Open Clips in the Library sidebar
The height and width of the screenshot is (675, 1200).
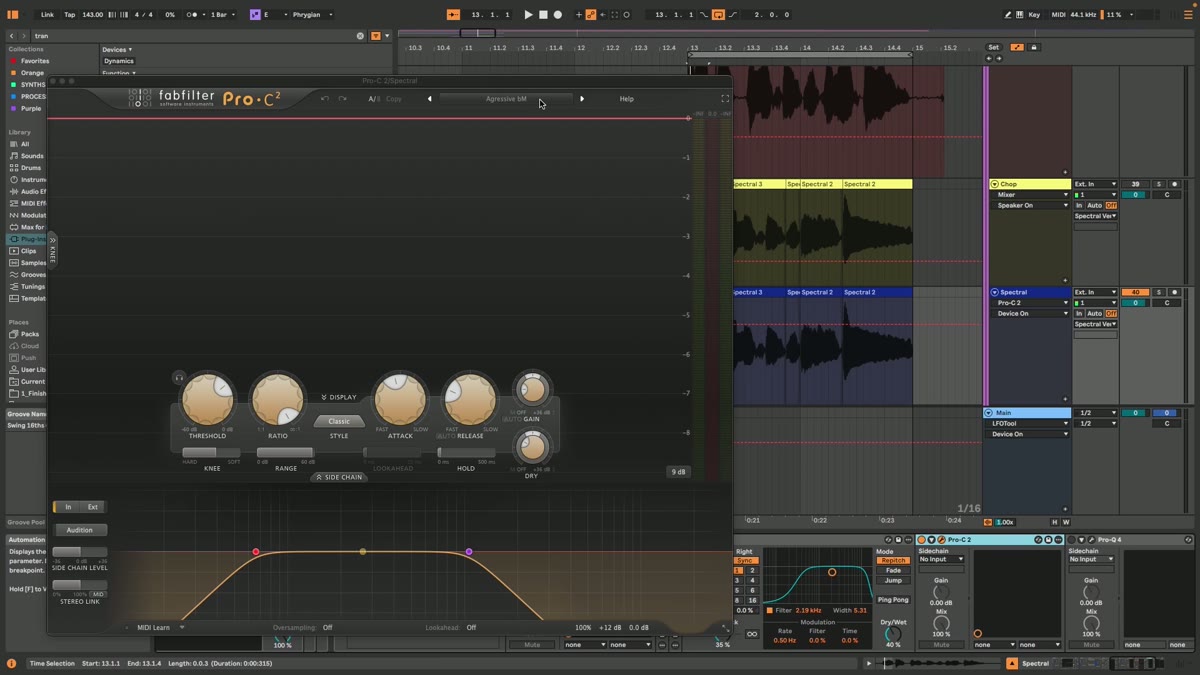point(28,251)
